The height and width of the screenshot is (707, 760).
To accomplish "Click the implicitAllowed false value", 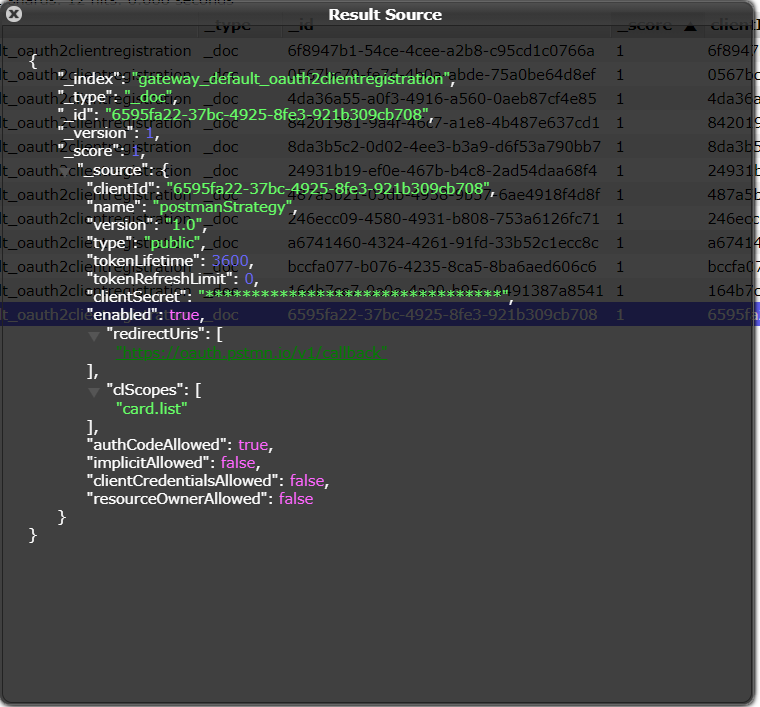I will click(x=240, y=462).
